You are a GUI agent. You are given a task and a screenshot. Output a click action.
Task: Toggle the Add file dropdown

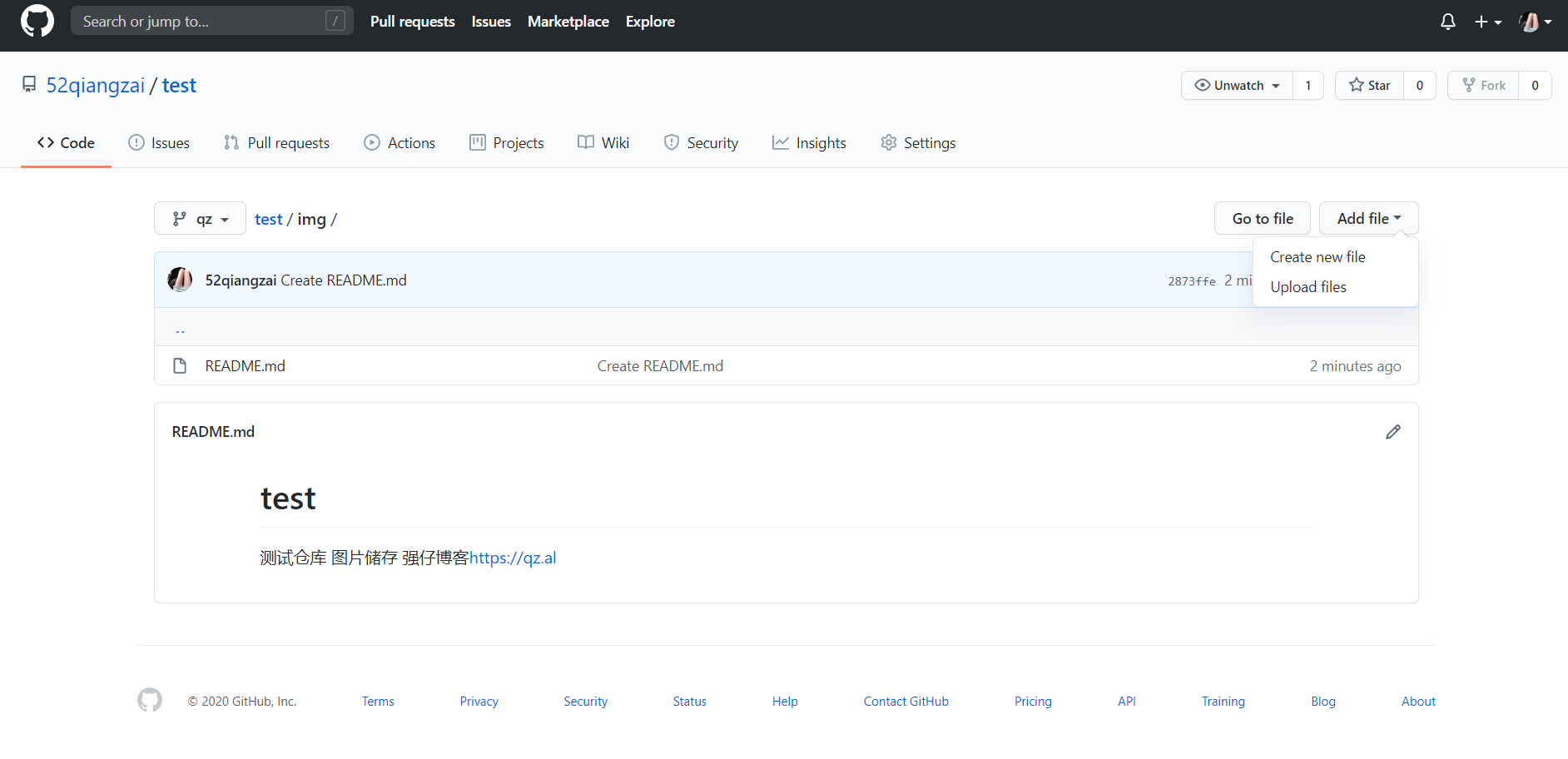1368,219
